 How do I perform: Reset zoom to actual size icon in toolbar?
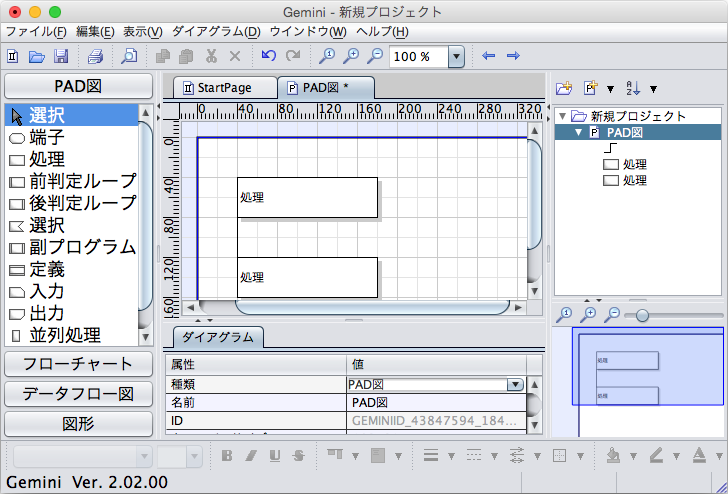pyautogui.click(x=327, y=56)
